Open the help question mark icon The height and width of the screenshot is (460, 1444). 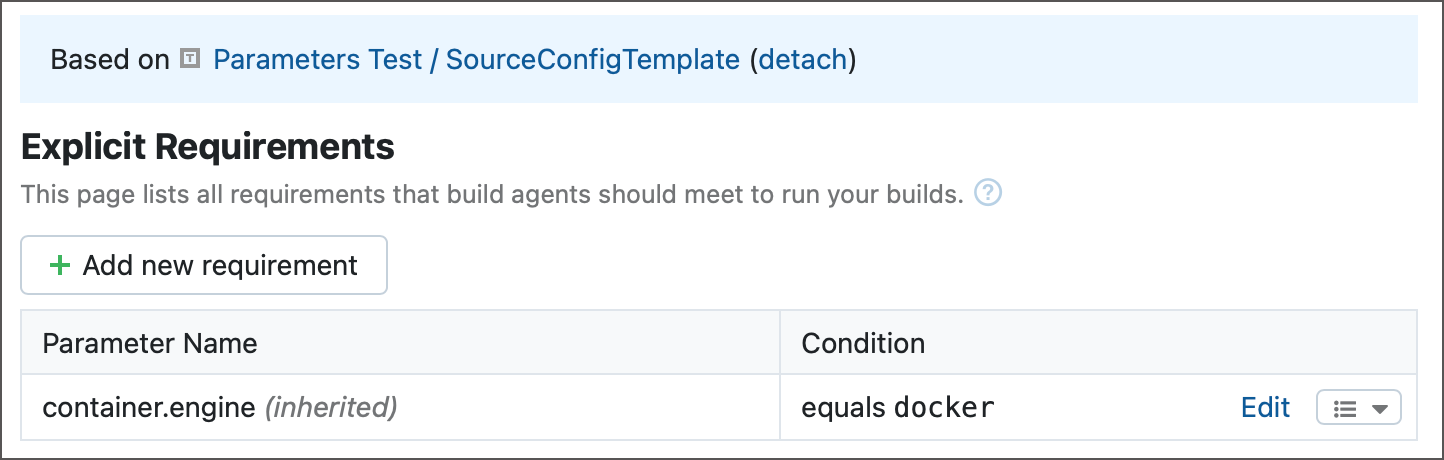pos(988,193)
